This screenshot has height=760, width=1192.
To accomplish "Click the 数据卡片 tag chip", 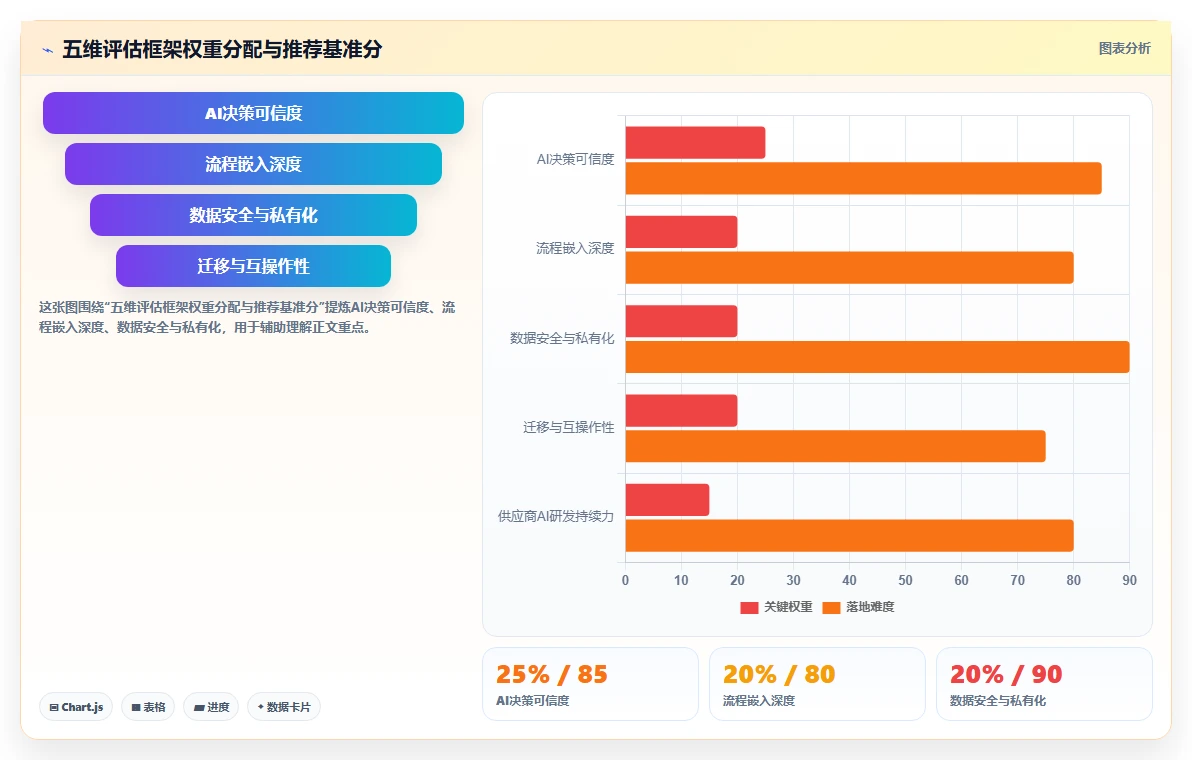I will (x=284, y=707).
